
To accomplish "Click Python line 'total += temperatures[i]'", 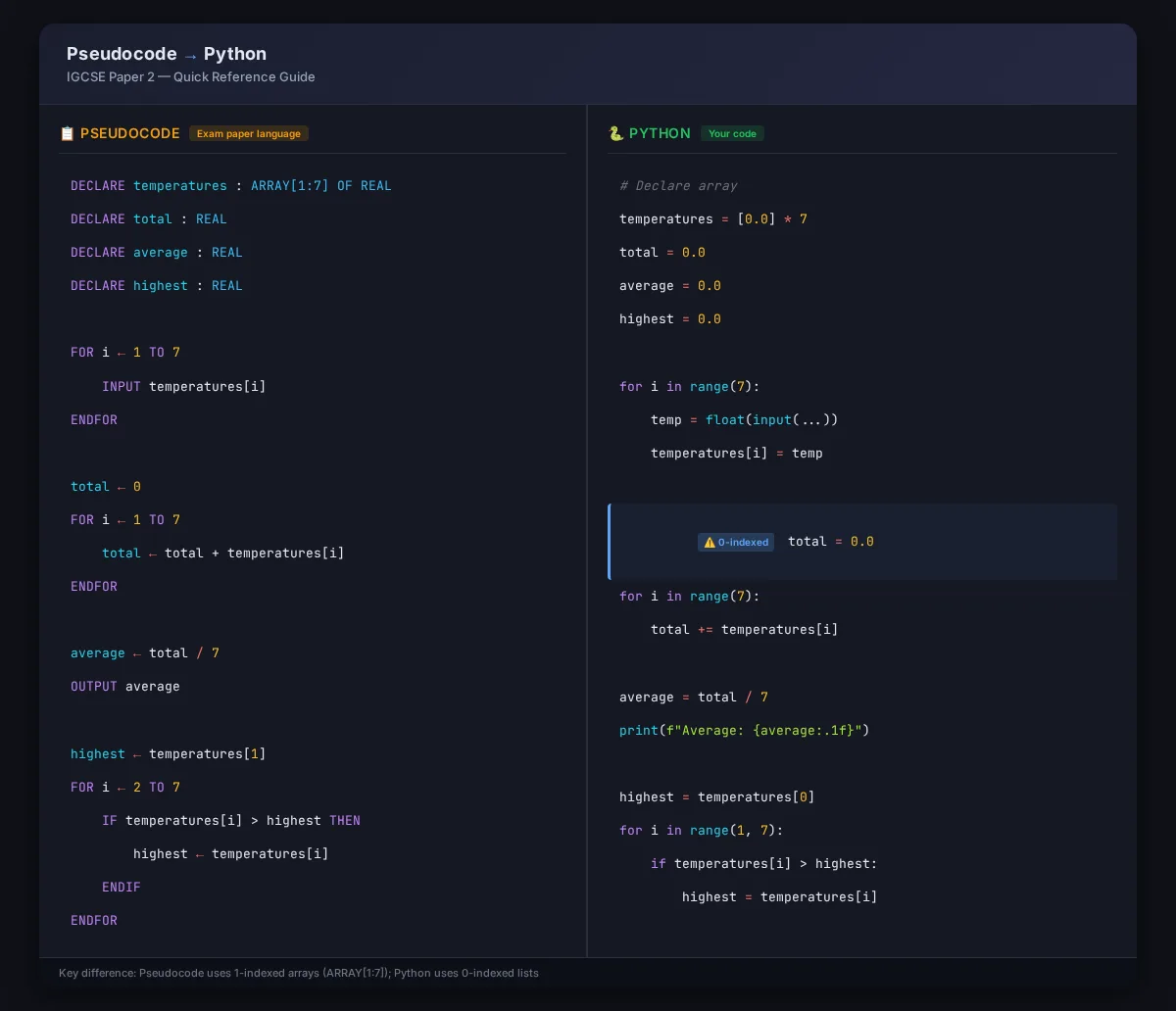I will pyautogui.click(x=745, y=630).
